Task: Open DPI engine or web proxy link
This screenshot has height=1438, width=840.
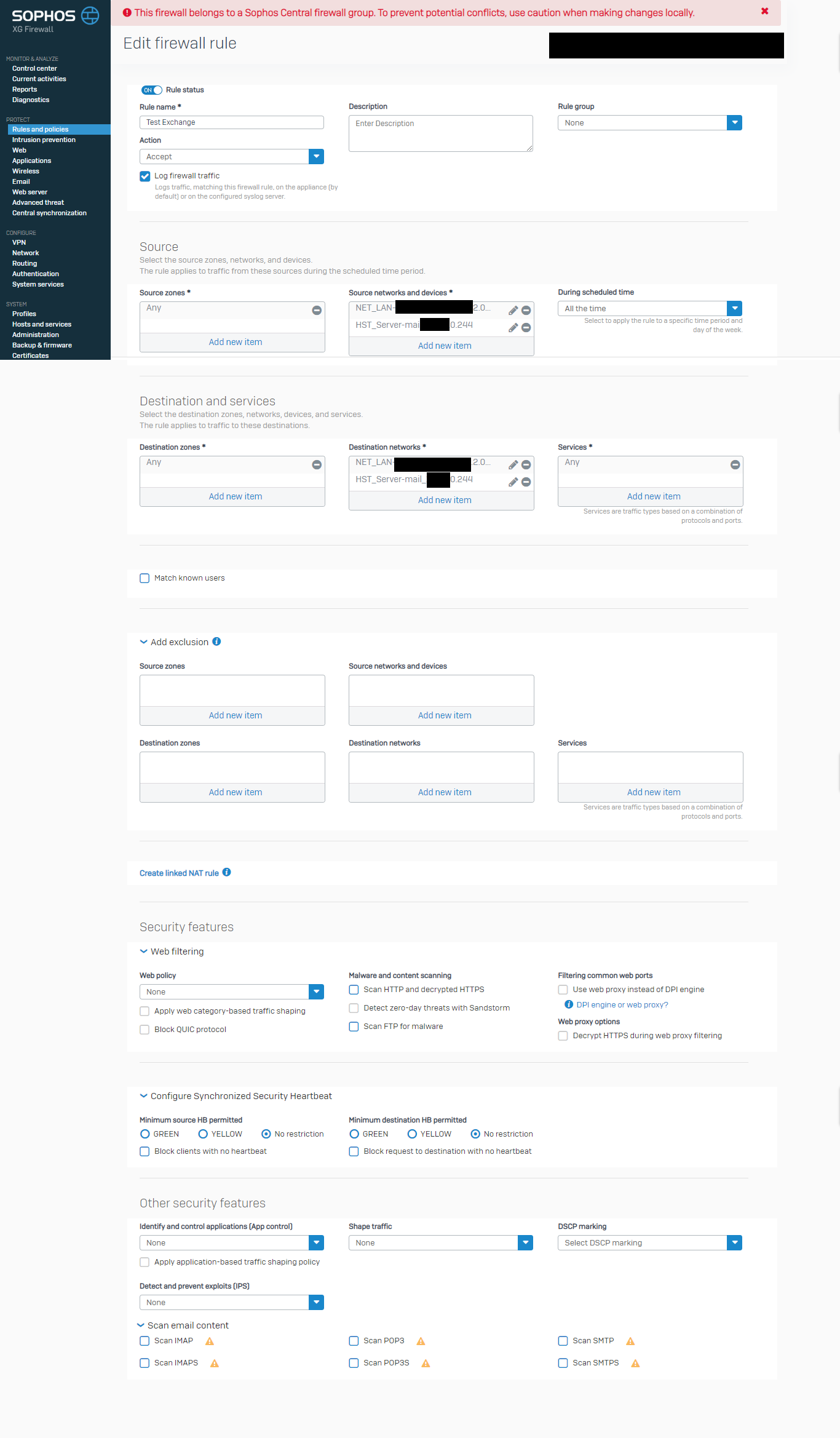Action: click(x=622, y=1005)
